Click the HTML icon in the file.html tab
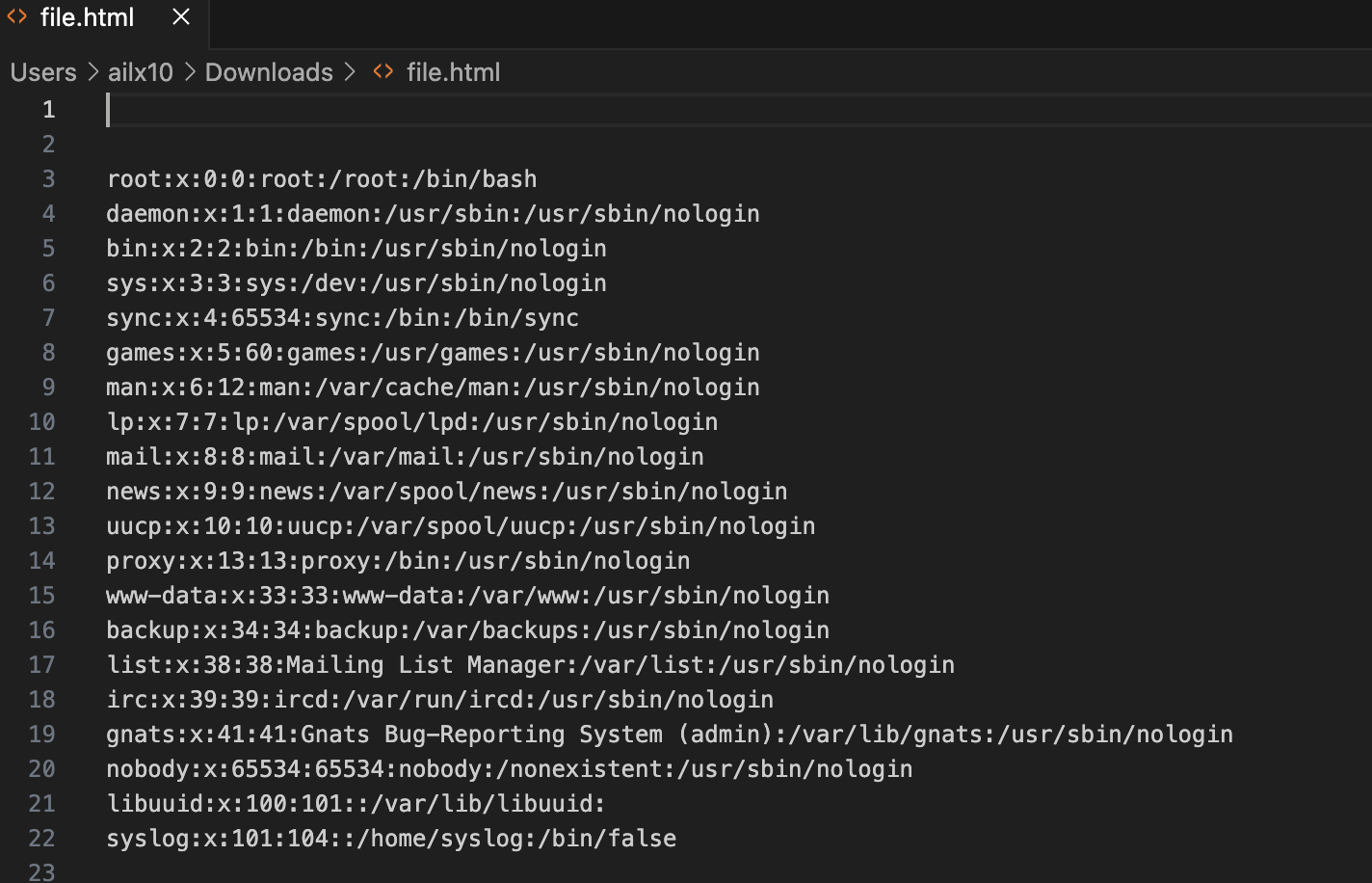 [x=17, y=17]
